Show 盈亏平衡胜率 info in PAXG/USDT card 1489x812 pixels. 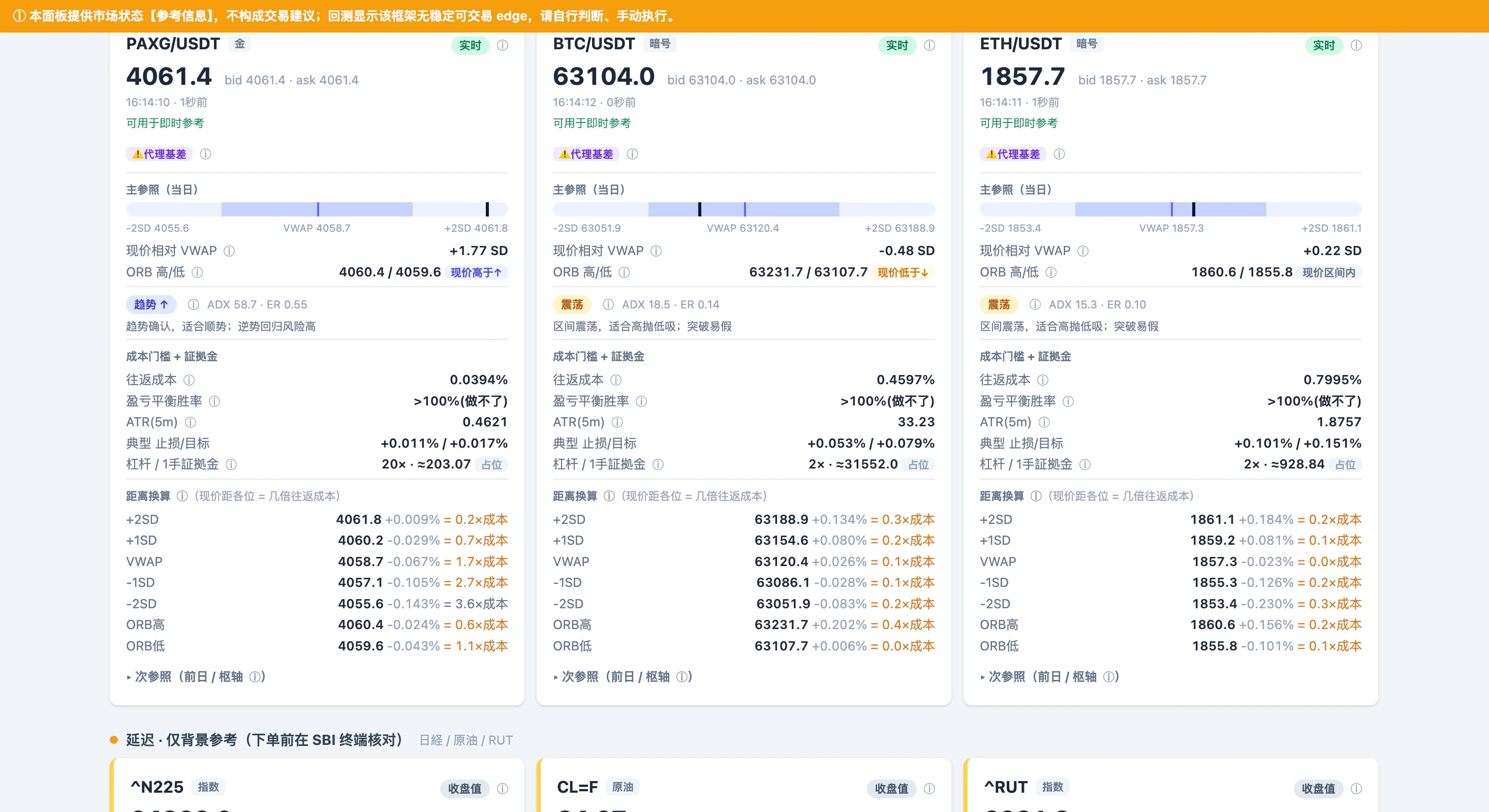[214, 401]
